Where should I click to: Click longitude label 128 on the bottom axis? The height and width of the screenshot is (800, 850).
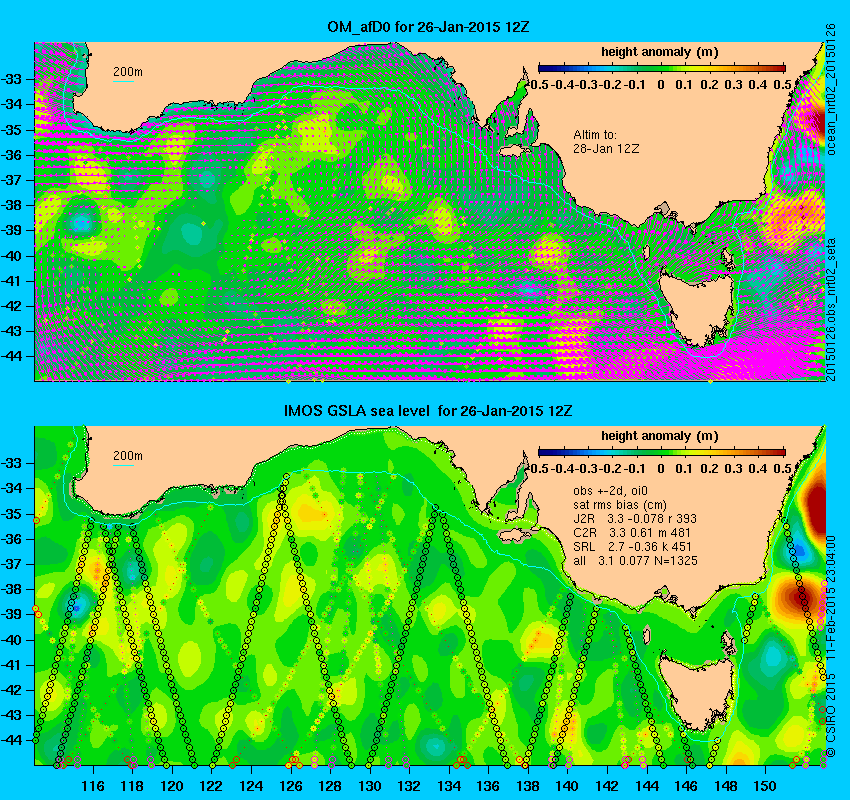pyautogui.click(x=330, y=785)
